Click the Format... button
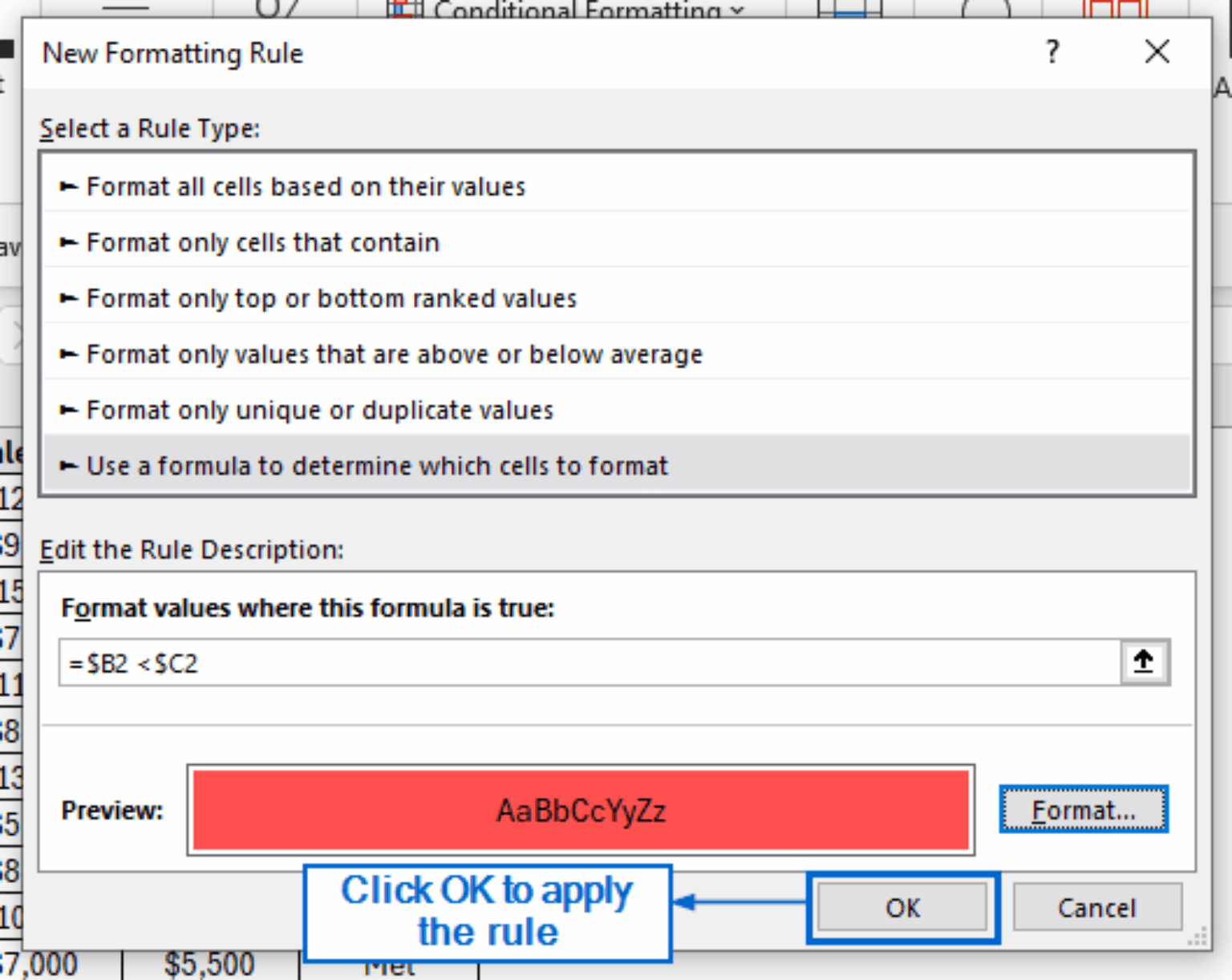 [1084, 809]
